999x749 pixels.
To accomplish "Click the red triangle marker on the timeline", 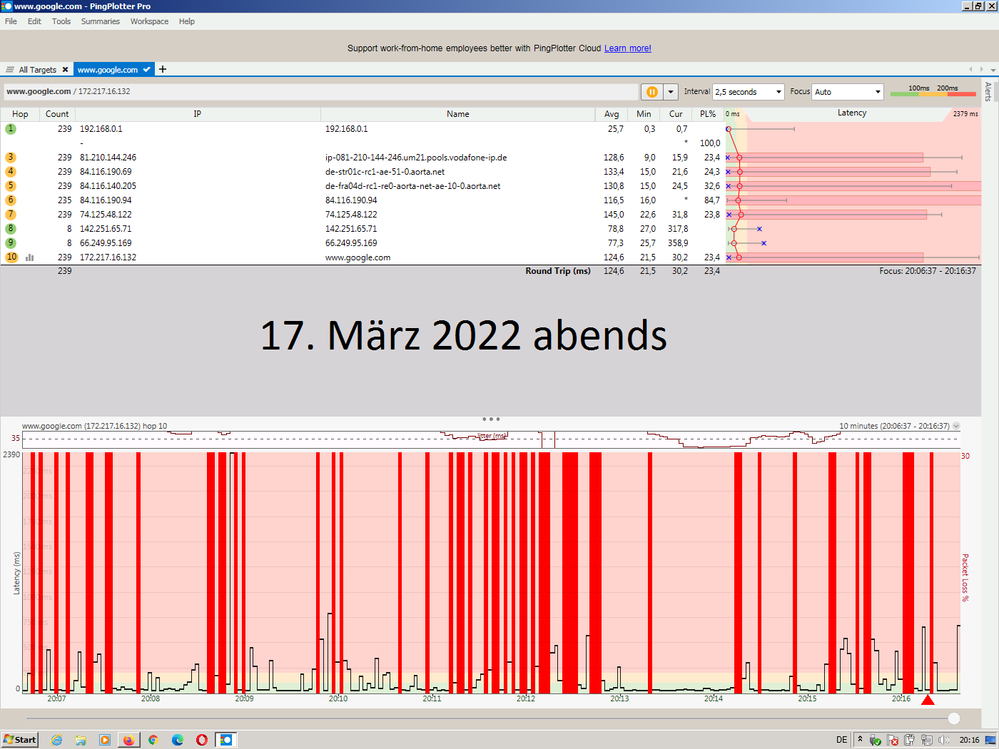I will click(928, 701).
